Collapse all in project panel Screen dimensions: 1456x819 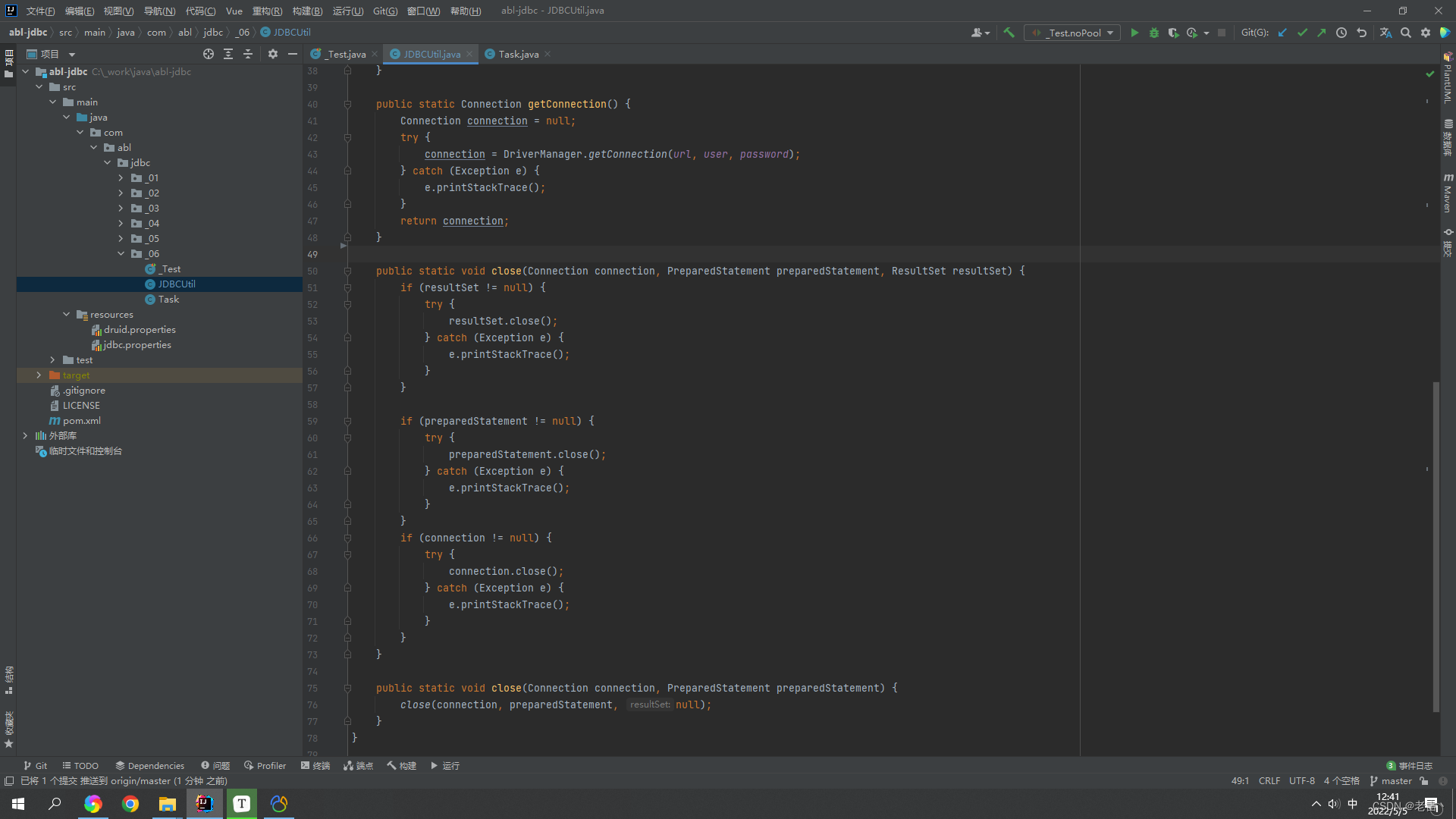(248, 54)
